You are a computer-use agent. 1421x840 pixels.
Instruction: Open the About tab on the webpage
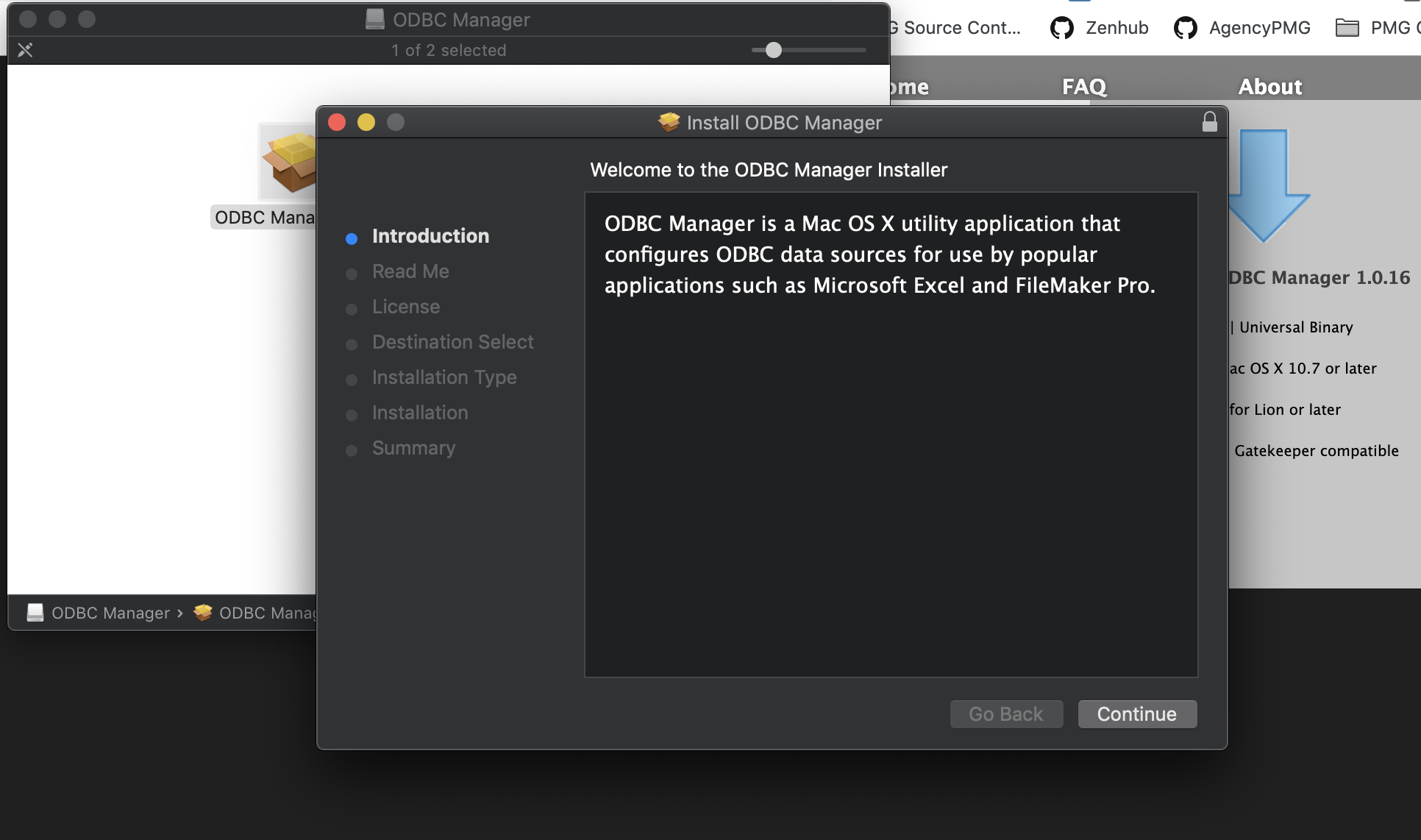1270,87
